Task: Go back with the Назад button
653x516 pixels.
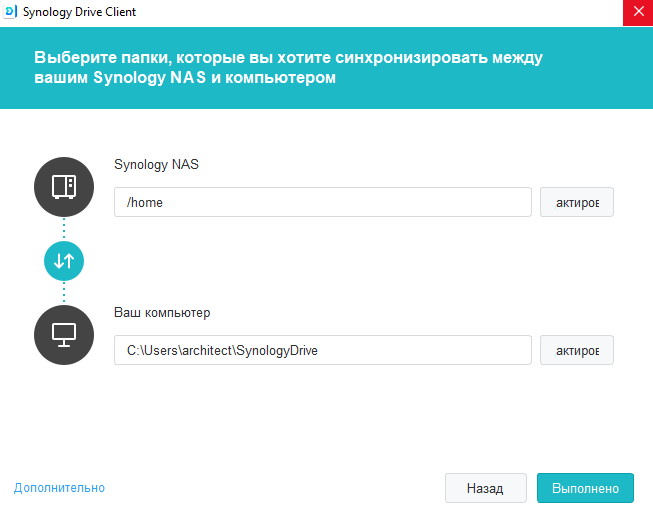Action: (x=485, y=489)
